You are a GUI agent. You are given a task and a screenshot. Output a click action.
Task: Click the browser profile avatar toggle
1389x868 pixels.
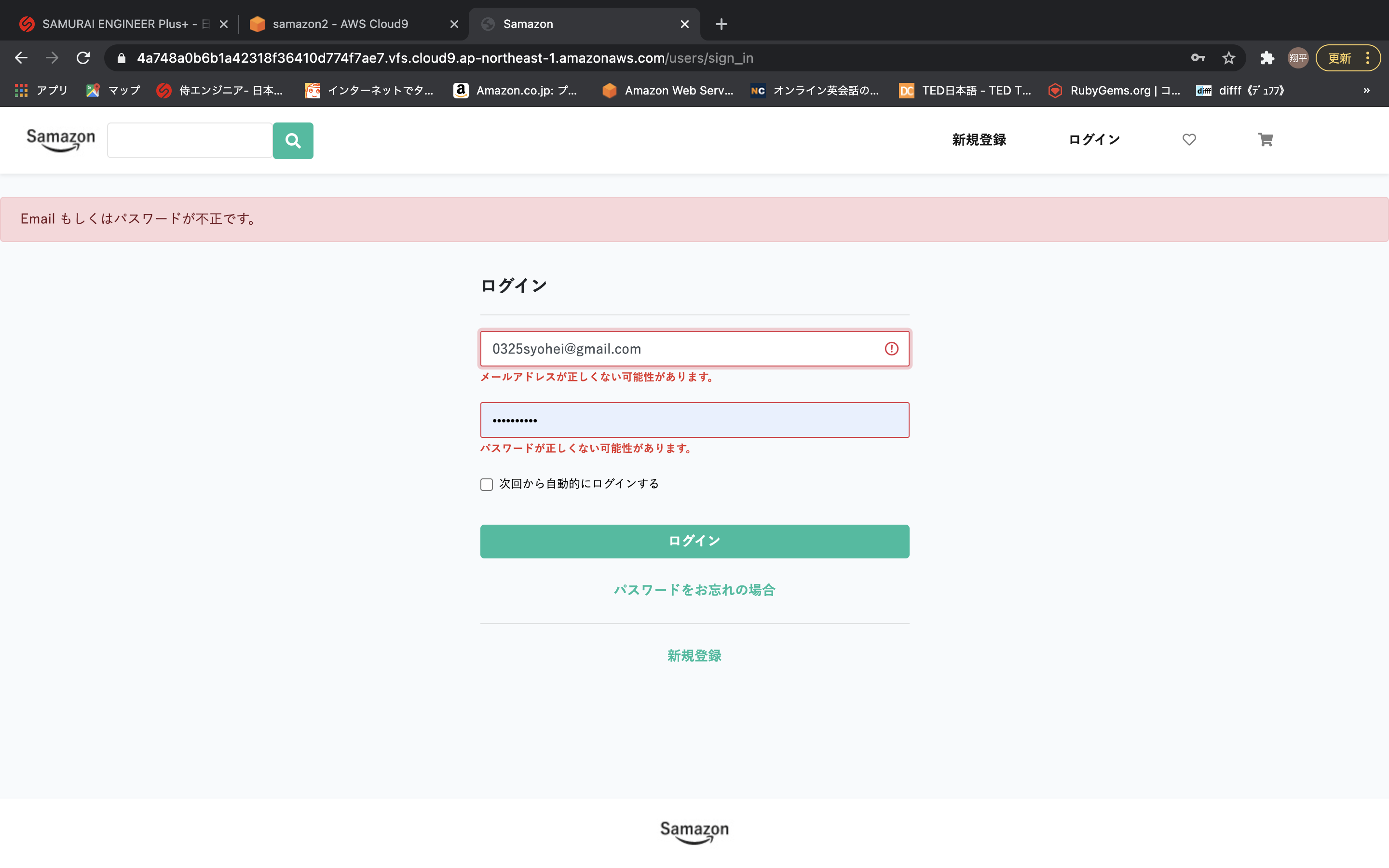1298,57
